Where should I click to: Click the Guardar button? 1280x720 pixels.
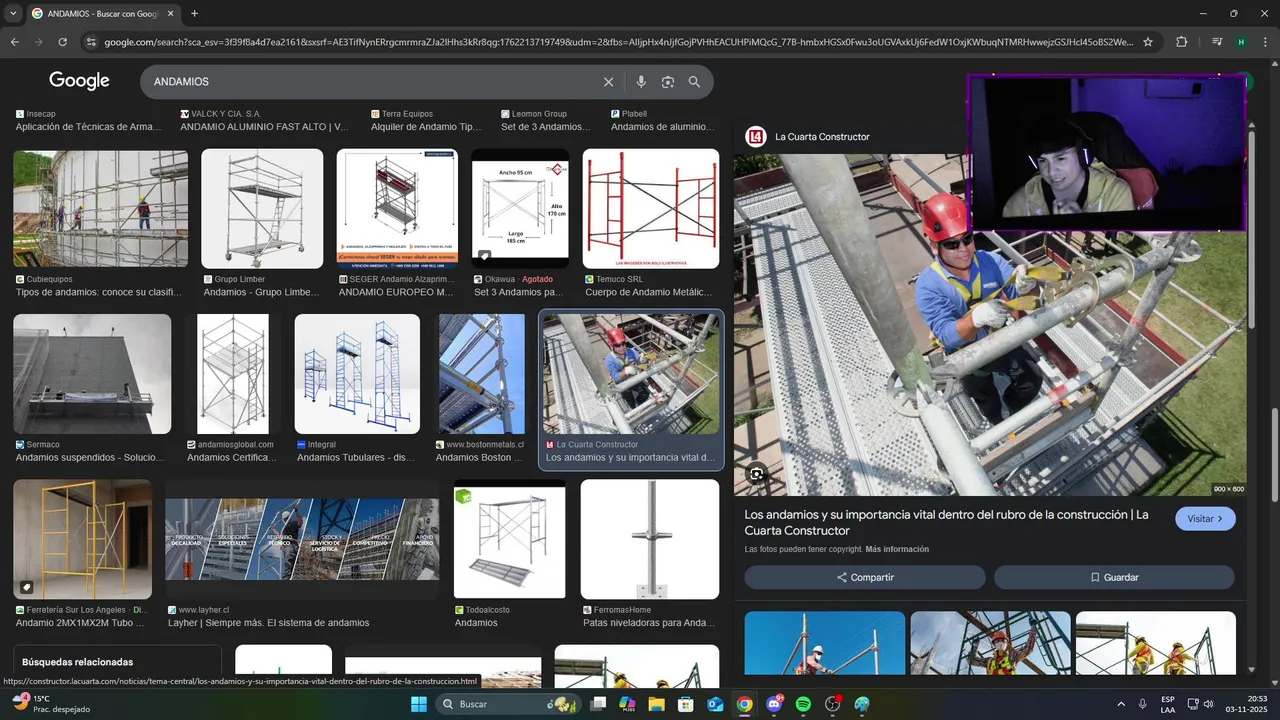pos(1114,577)
